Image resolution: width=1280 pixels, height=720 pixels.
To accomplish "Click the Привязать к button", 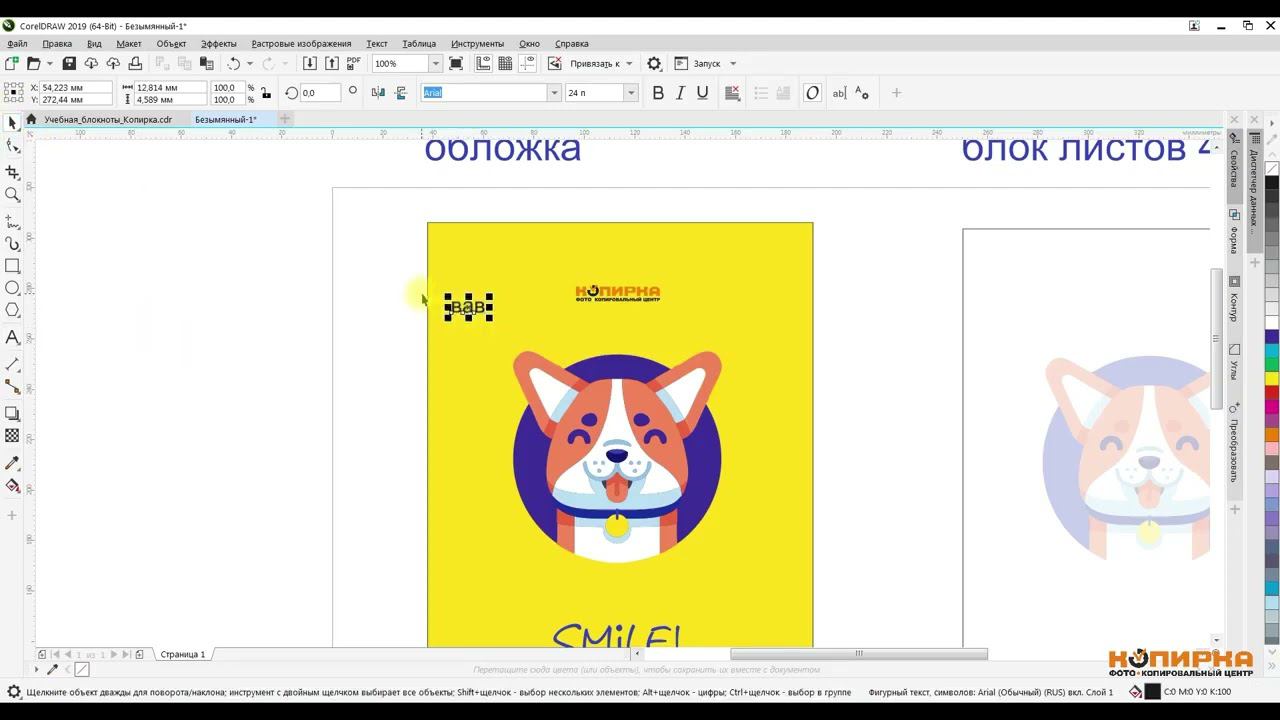I will (x=594, y=63).
